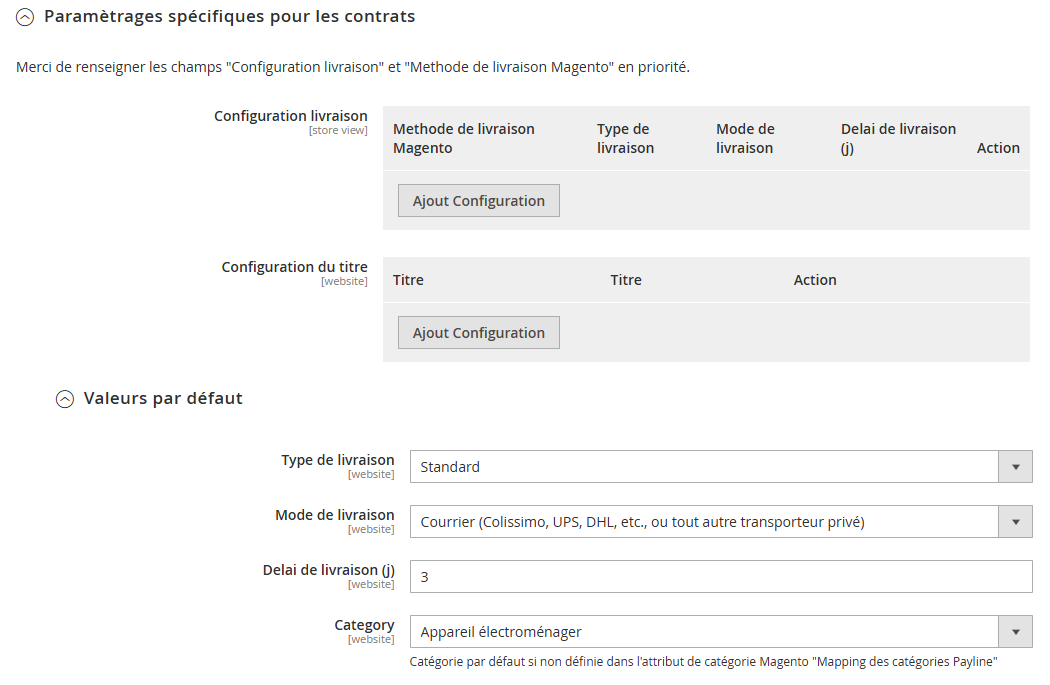Click Mode de livraison column header in table
Image resolution: width=1050 pixels, height=685 pixels.
point(745,138)
